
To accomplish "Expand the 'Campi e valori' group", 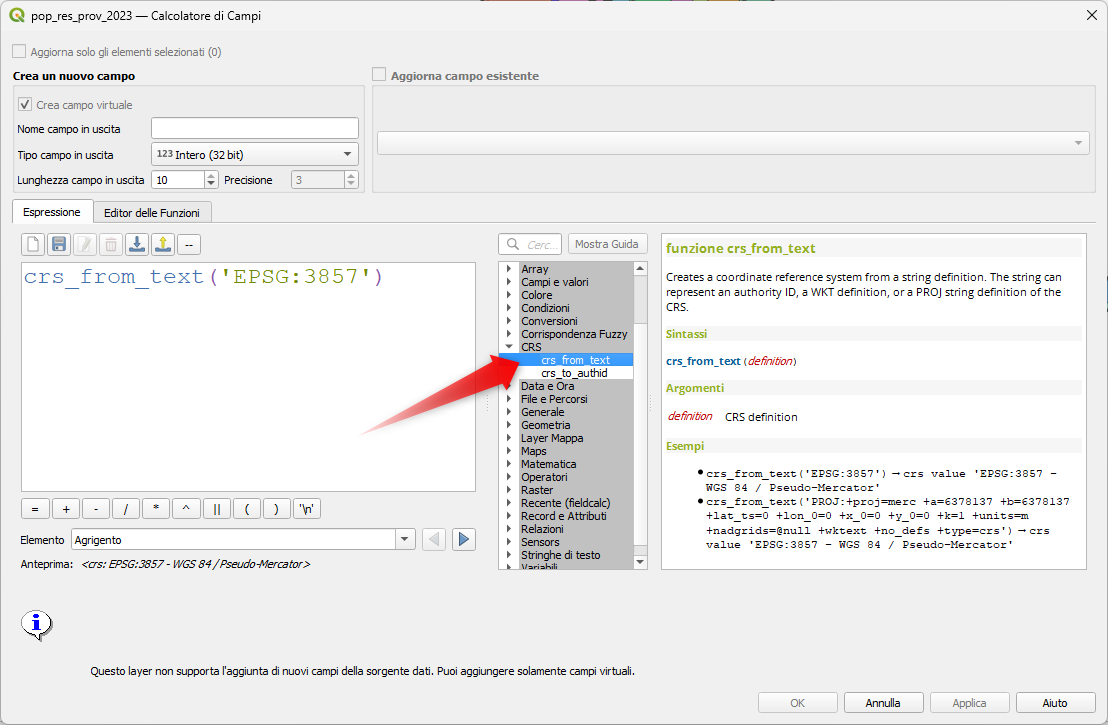I will click(x=509, y=282).
